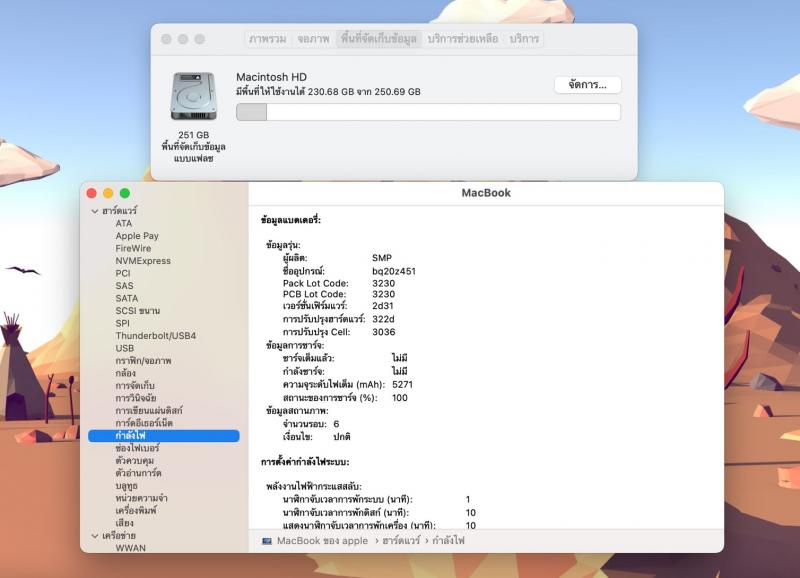This screenshot has height=578, width=800.
Task: Select SPI in the sidebar
Action: pyautogui.click(x=122, y=323)
